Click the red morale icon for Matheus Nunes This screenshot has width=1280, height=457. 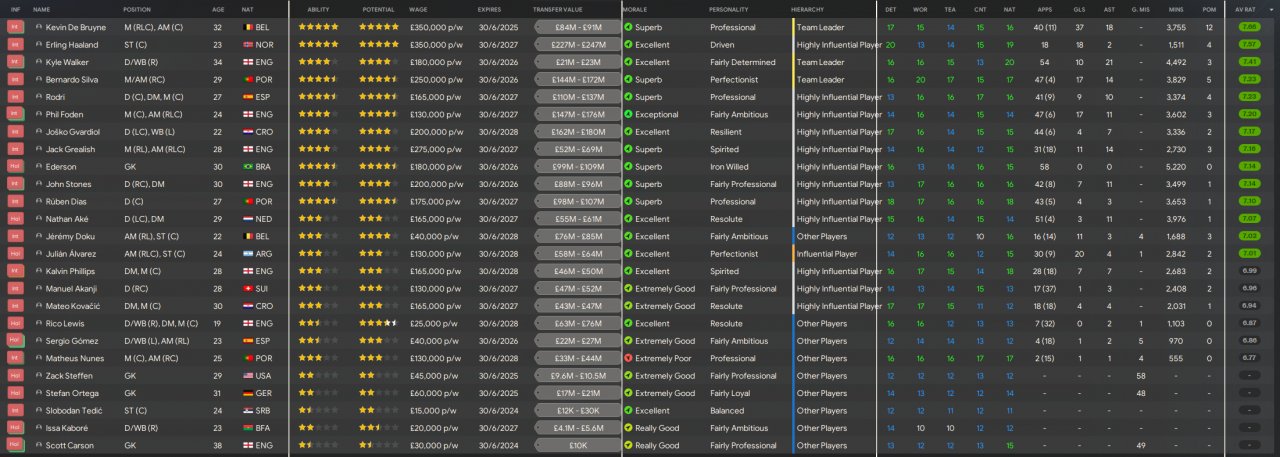coord(628,358)
